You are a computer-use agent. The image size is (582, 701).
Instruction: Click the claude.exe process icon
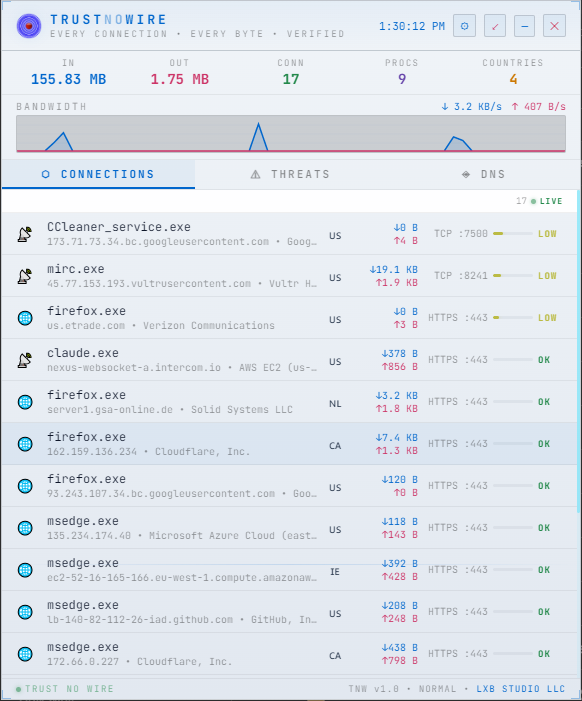click(x=25, y=360)
